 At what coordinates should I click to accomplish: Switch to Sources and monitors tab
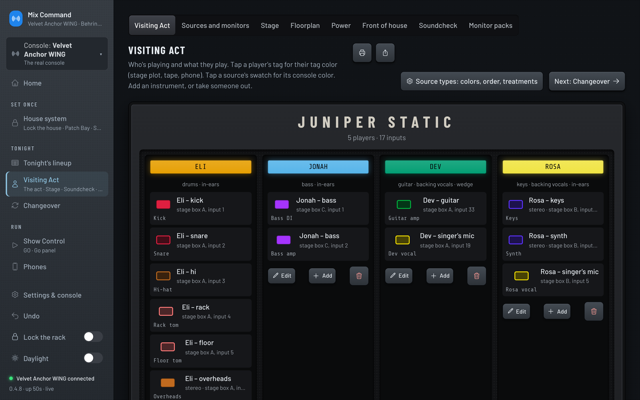tap(215, 25)
